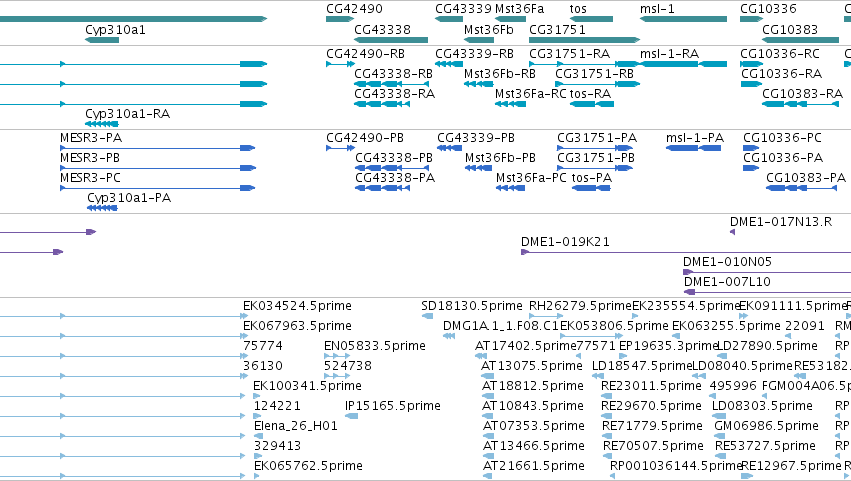851x481 pixels.
Task: Click BAC clone DME1-017N13.R label
Action: pos(781,222)
